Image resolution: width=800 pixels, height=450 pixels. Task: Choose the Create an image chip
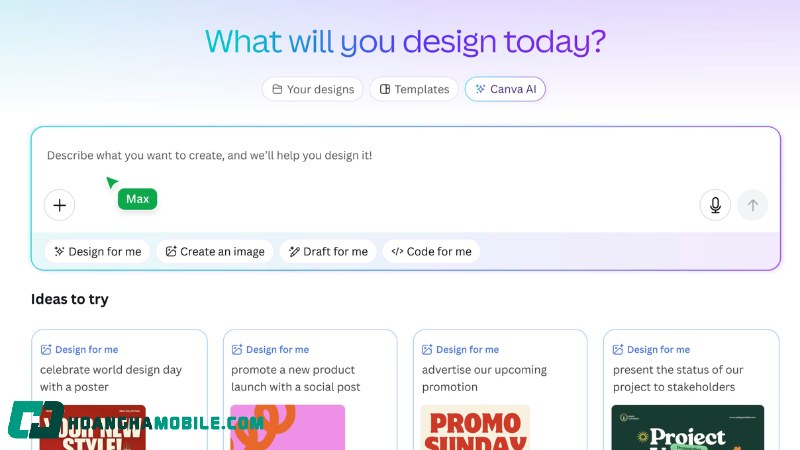coord(214,252)
